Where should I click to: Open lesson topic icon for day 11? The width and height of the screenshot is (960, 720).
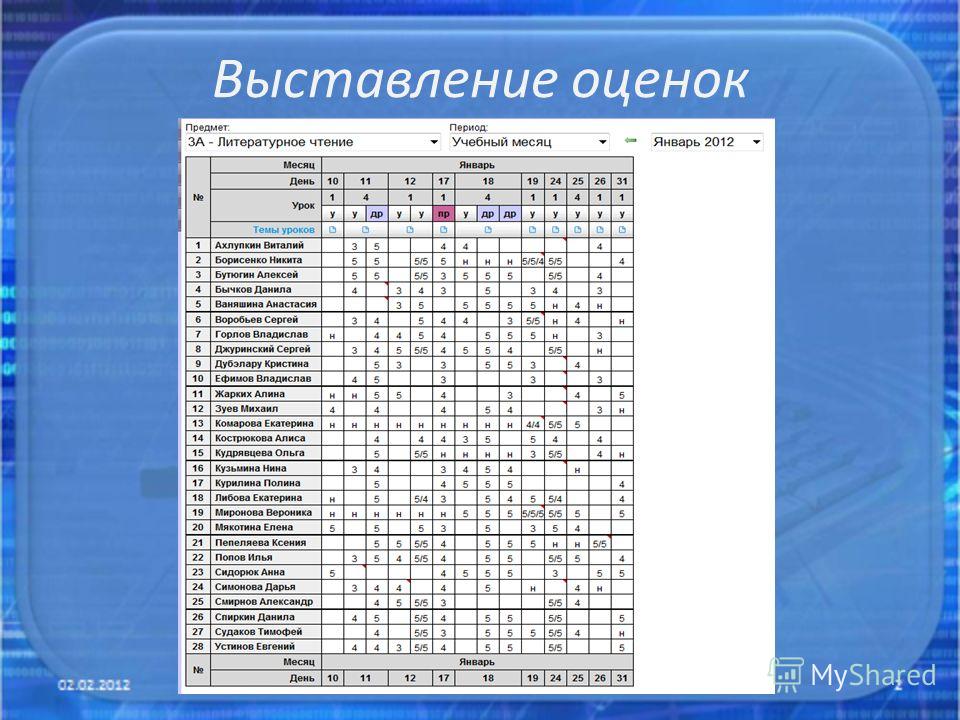[366, 230]
